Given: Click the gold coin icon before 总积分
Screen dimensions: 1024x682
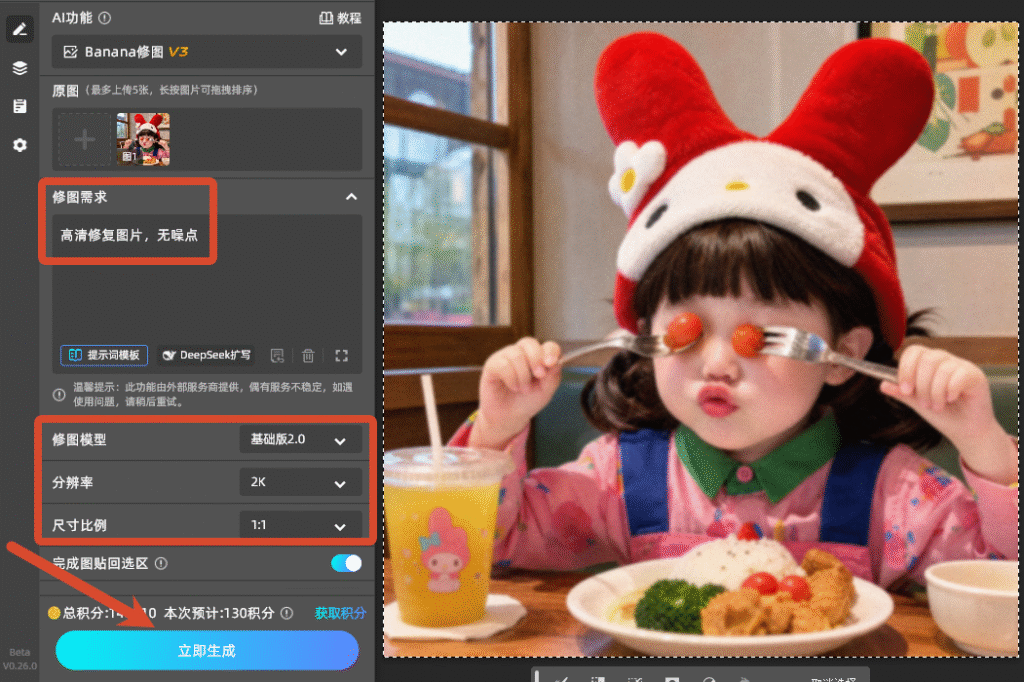Looking at the screenshot, I should [54, 613].
